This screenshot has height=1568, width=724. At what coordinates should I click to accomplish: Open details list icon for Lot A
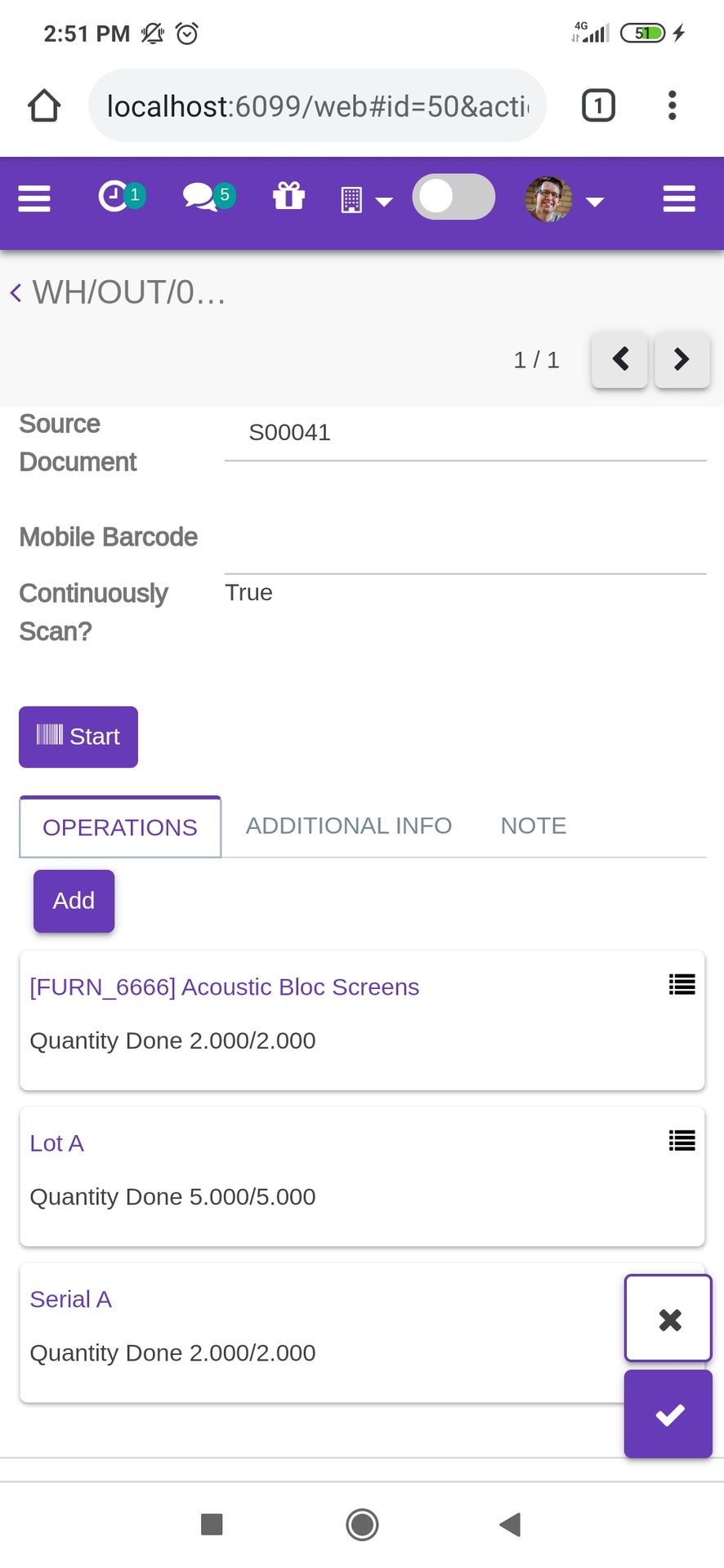(x=682, y=1140)
